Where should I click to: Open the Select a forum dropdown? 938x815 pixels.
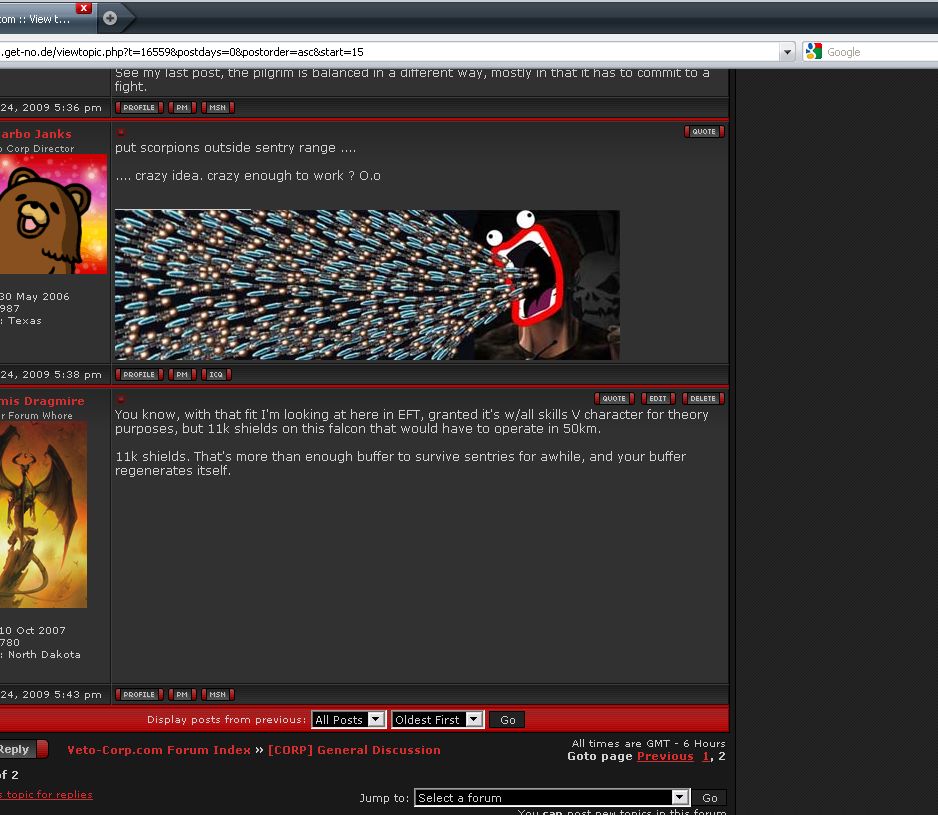pyautogui.click(x=552, y=798)
